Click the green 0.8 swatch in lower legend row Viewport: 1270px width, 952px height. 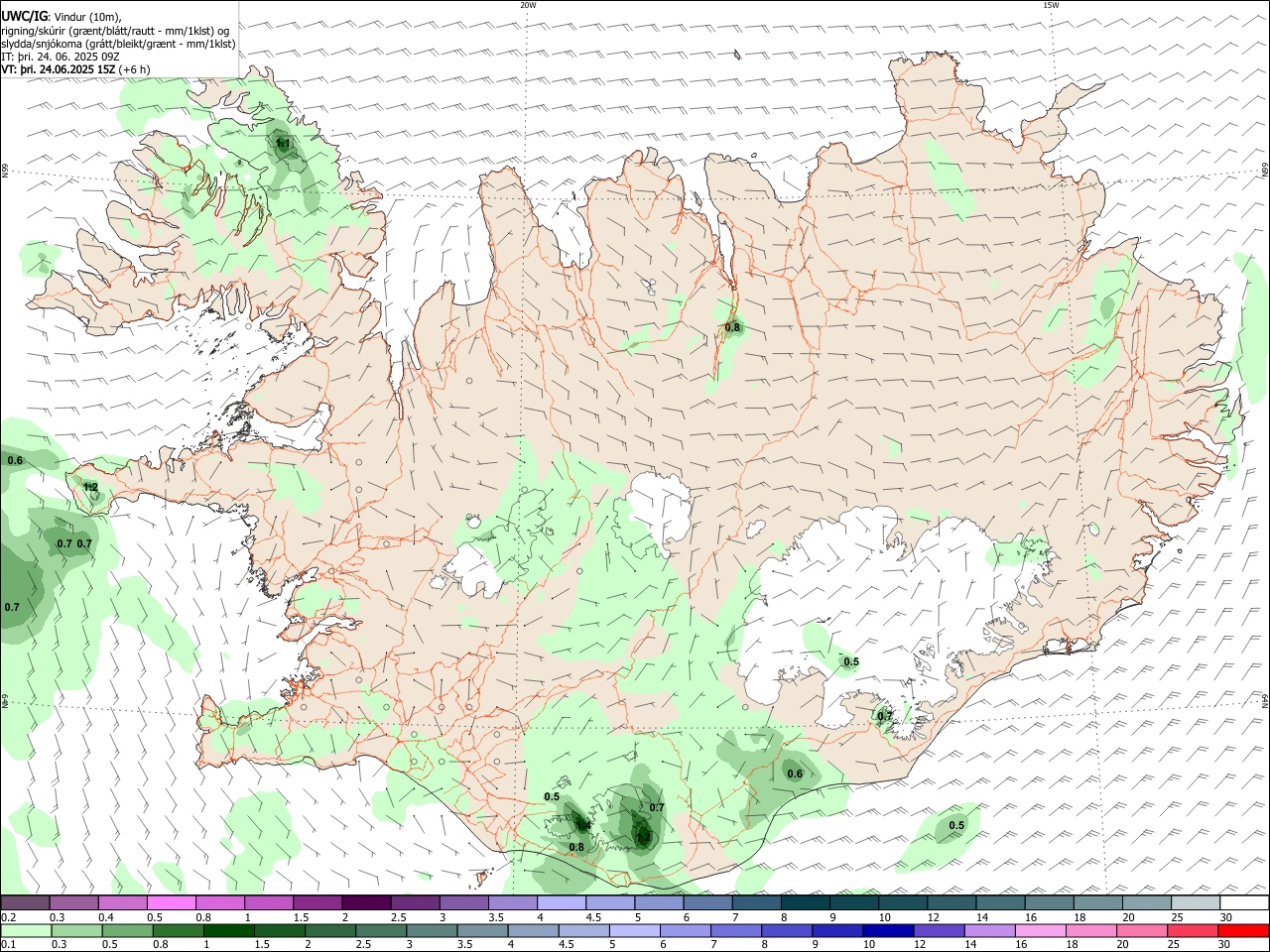tap(178, 931)
